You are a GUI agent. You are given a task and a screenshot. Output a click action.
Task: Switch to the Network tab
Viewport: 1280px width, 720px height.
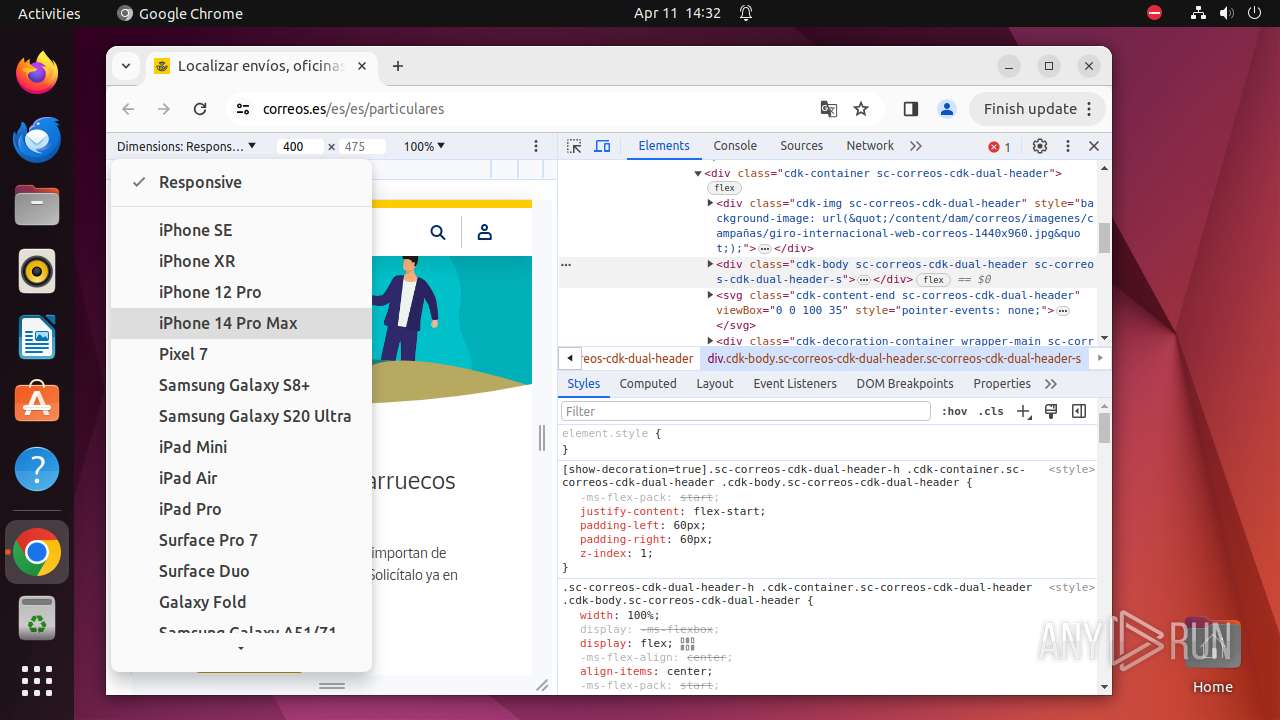click(x=870, y=146)
